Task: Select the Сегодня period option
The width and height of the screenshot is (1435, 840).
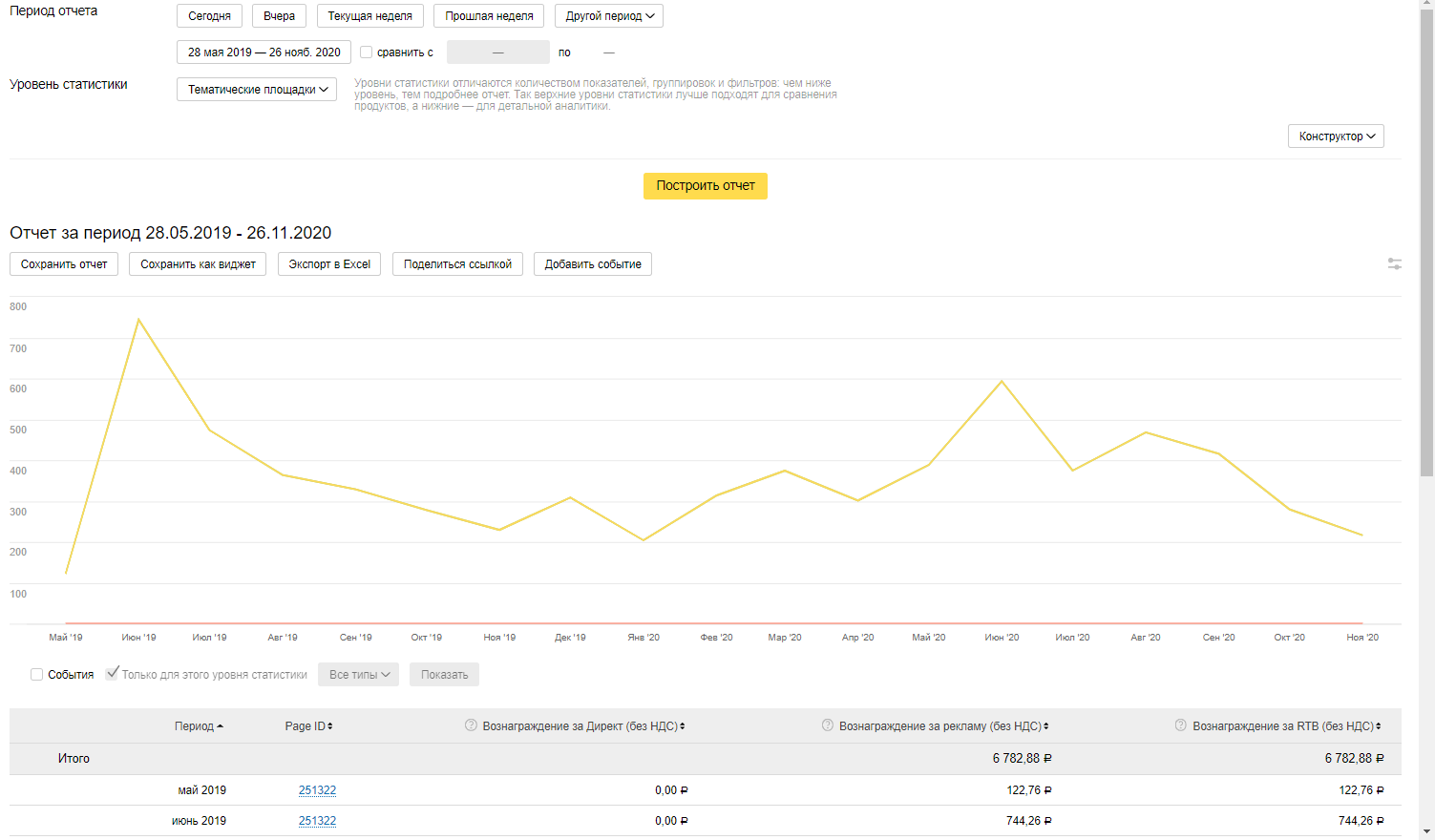Action: [x=209, y=16]
